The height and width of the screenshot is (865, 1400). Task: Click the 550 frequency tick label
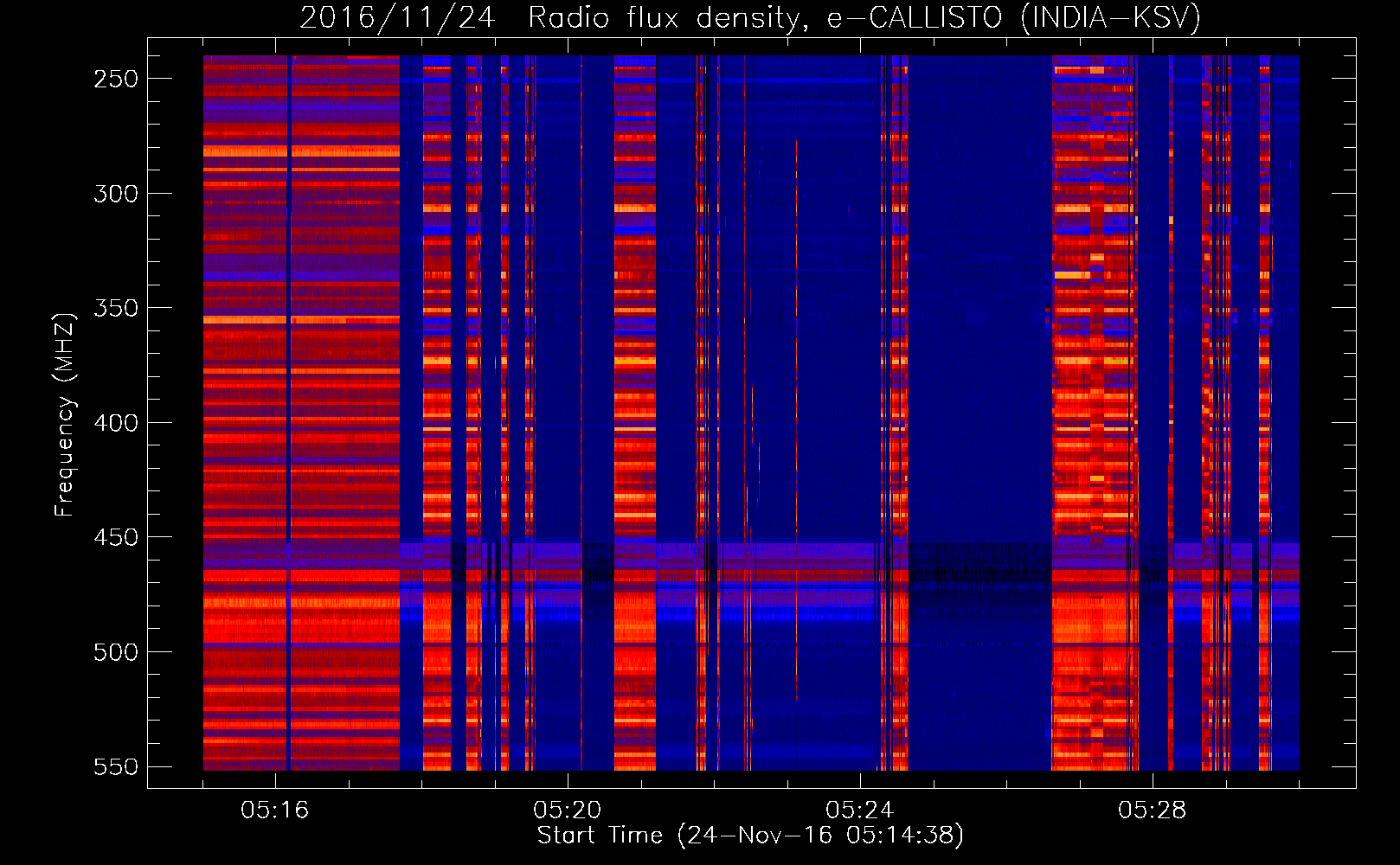click(116, 767)
